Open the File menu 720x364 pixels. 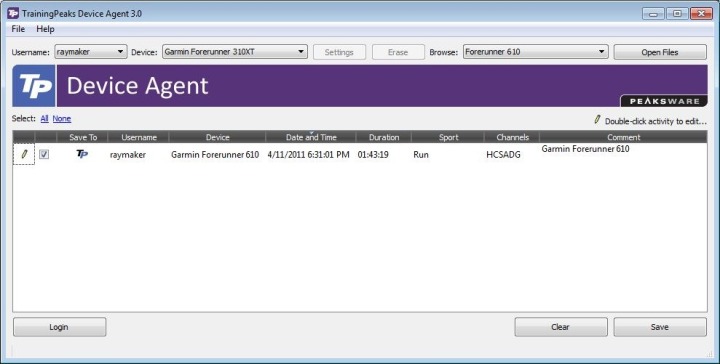click(x=18, y=29)
